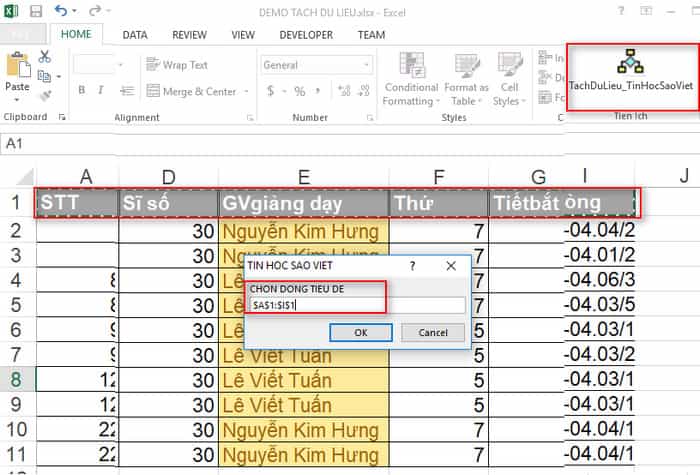
Task: Increase decimal places
Action: pyautogui.click(x=344, y=91)
